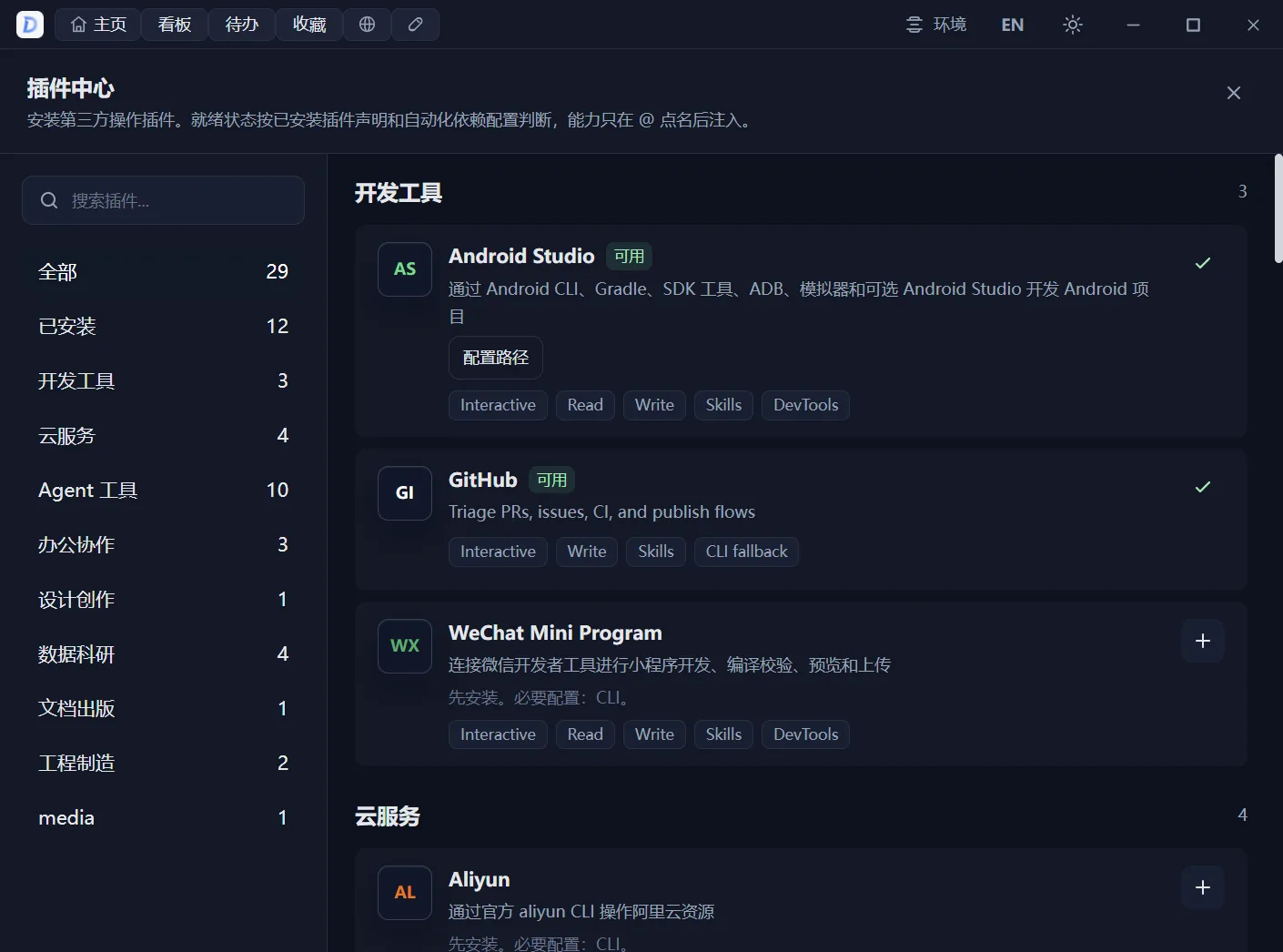The image size is (1283, 952).
Task: Install Aliyun plugin with plus button
Action: (1203, 887)
